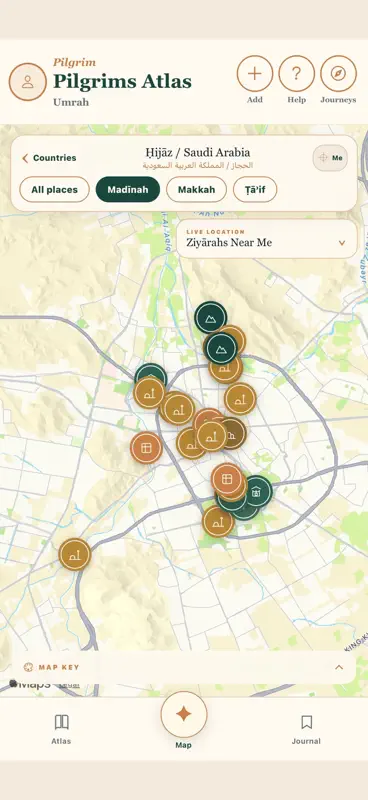Expand the Map Key panel chevron

339,667
